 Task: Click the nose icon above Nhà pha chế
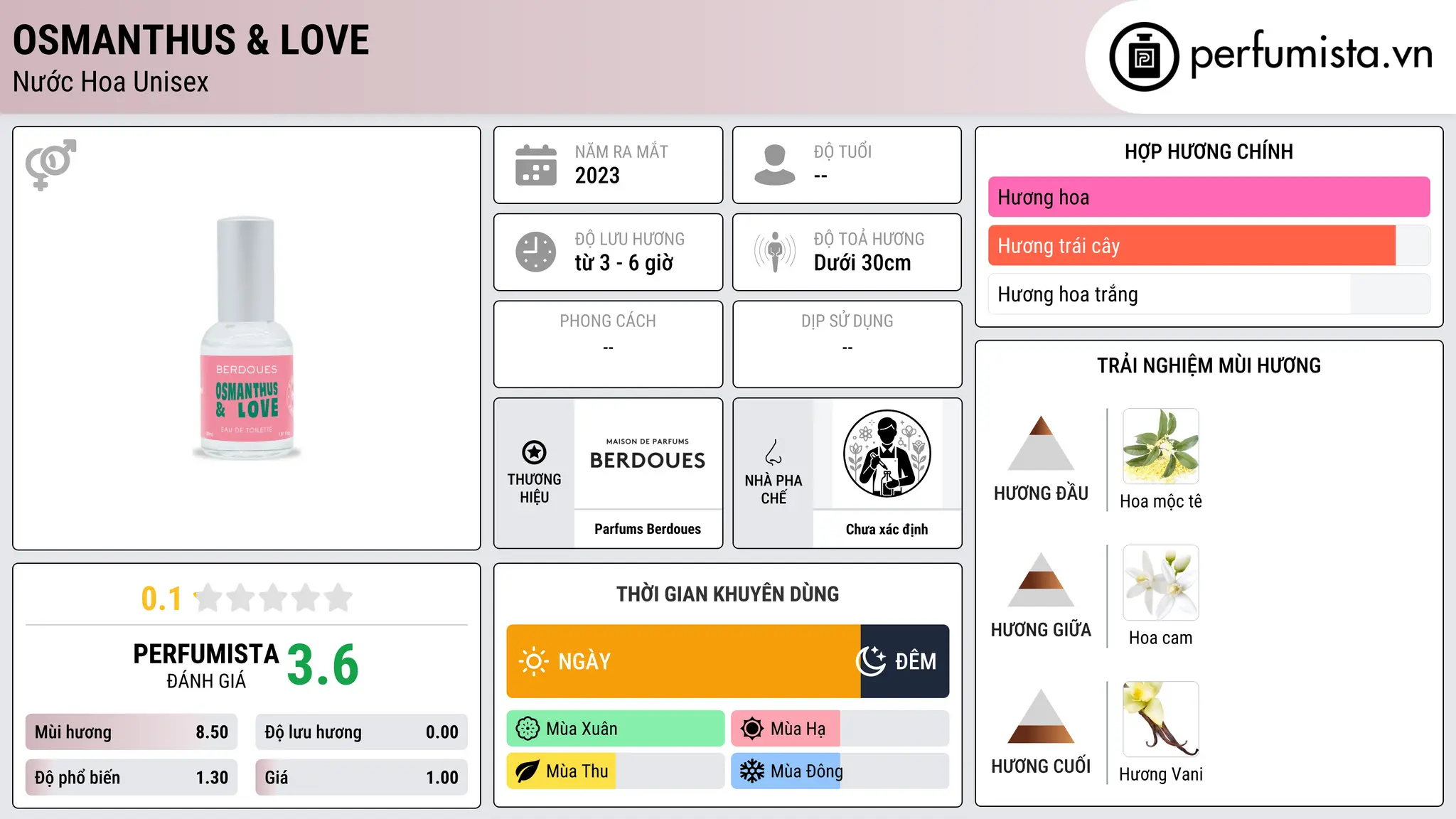[773, 452]
